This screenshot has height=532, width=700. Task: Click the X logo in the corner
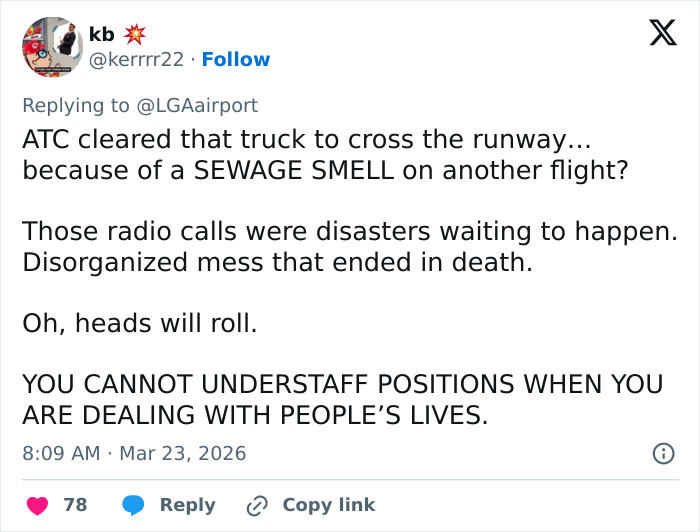click(x=656, y=34)
